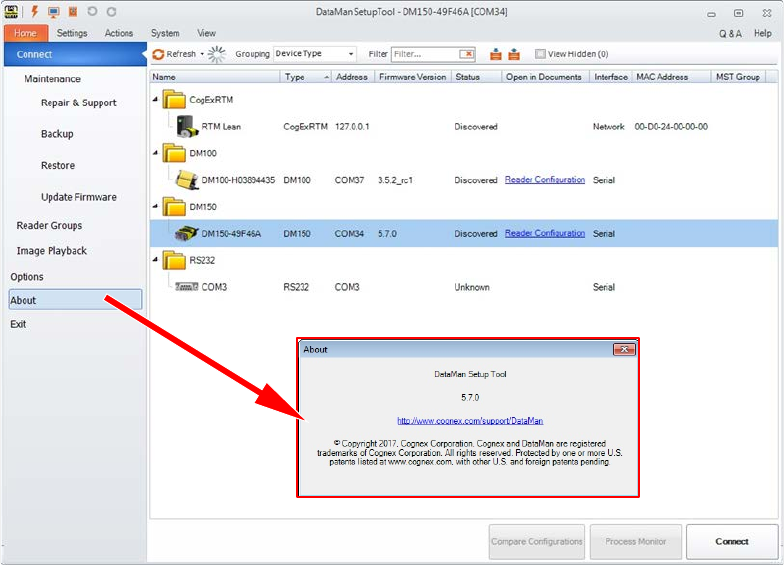Collapse the CogExRTM group triangle
784x565 pixels.
tap(155, 100)
